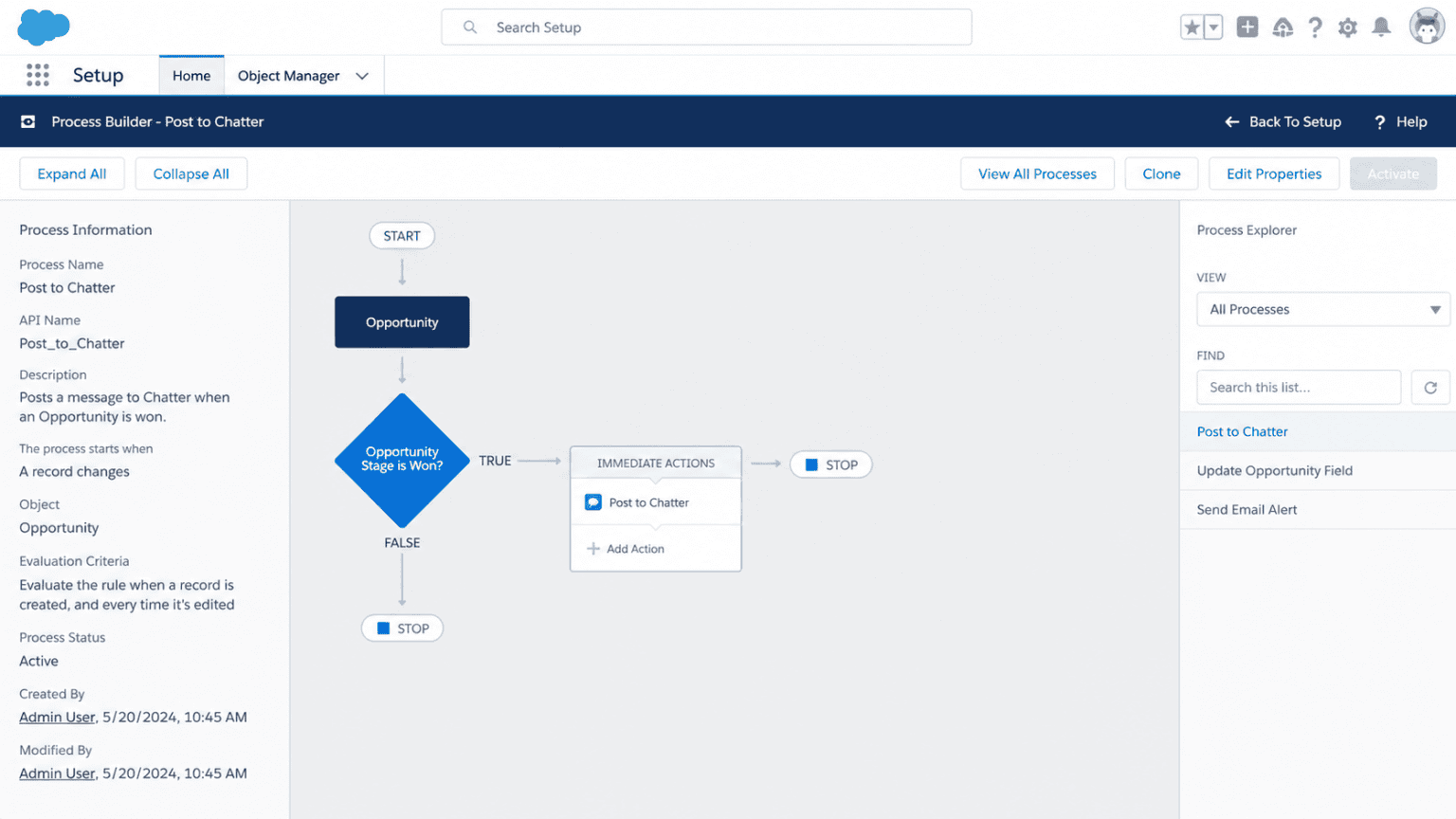Open the favorites list dropdown arrow
Screen dimensions: 1456x819
(1213, 27)
